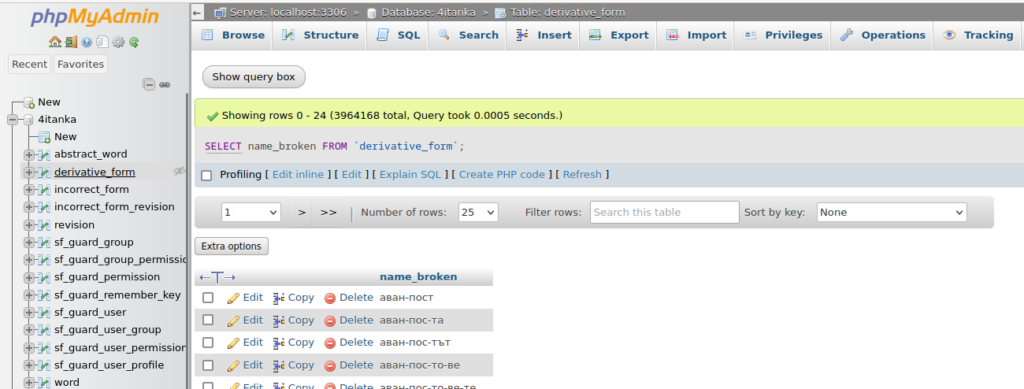Expand the sf_guard_group table node
Screen dimensions: 1024x389
point(29,243)
